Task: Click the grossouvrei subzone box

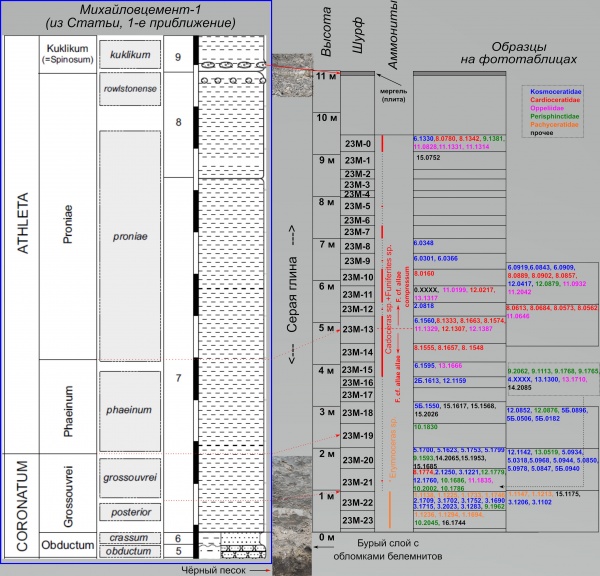Action: [x=133, y=478]
